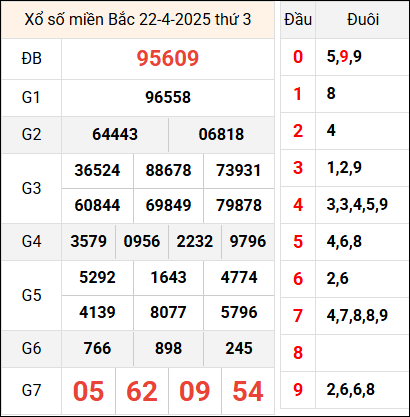The image size is (410, 417).
Task: Click the tail values 4,7,8,8,9 row
Action: pos(357,315)
